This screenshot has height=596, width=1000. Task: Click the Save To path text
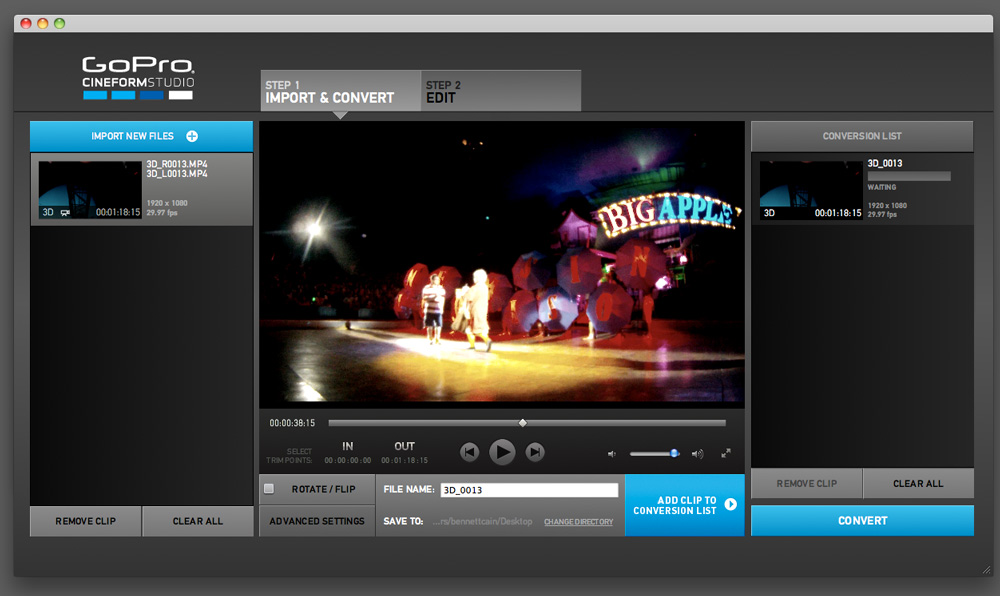pos(482,521)
